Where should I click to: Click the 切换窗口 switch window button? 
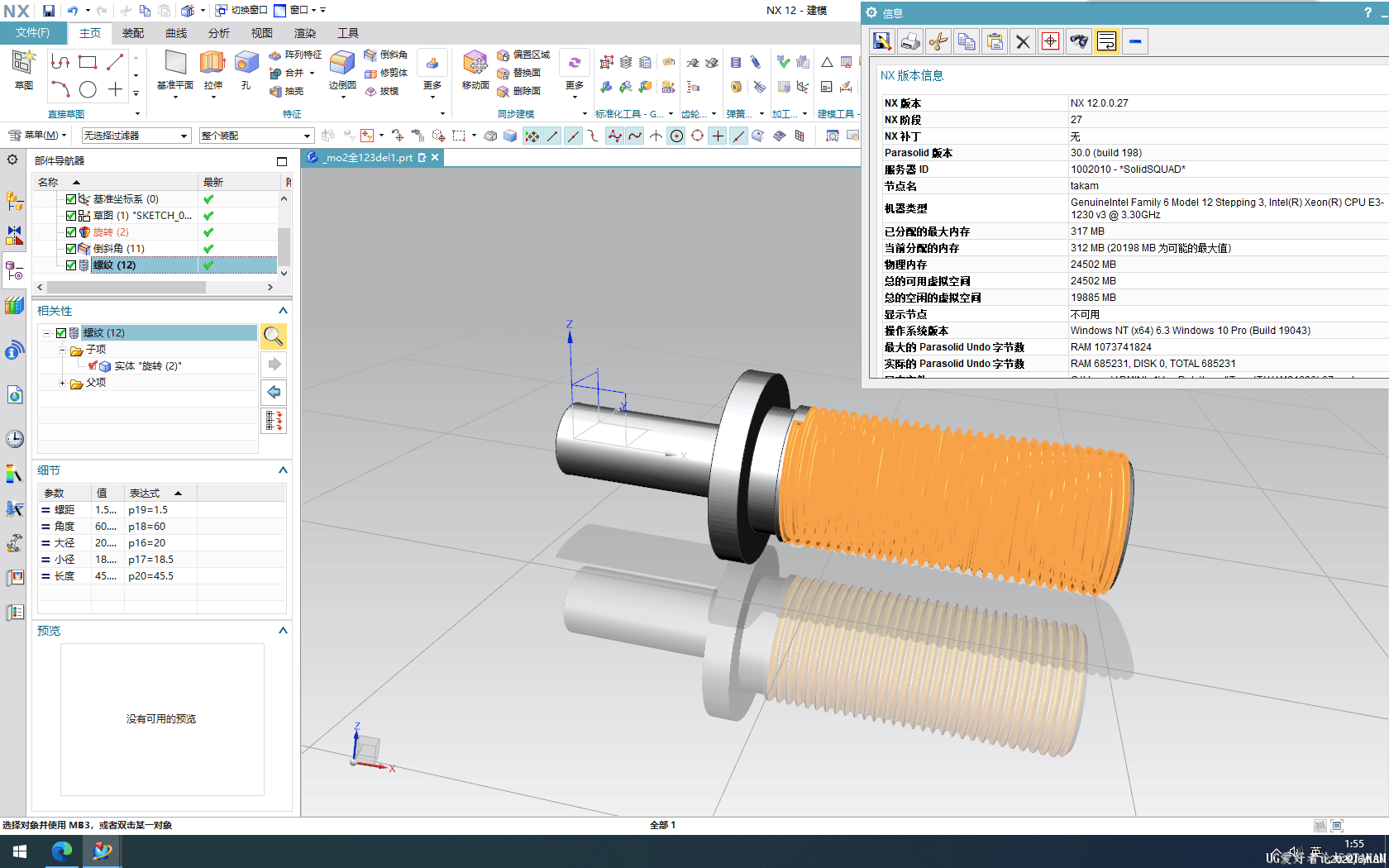point(241,11)
